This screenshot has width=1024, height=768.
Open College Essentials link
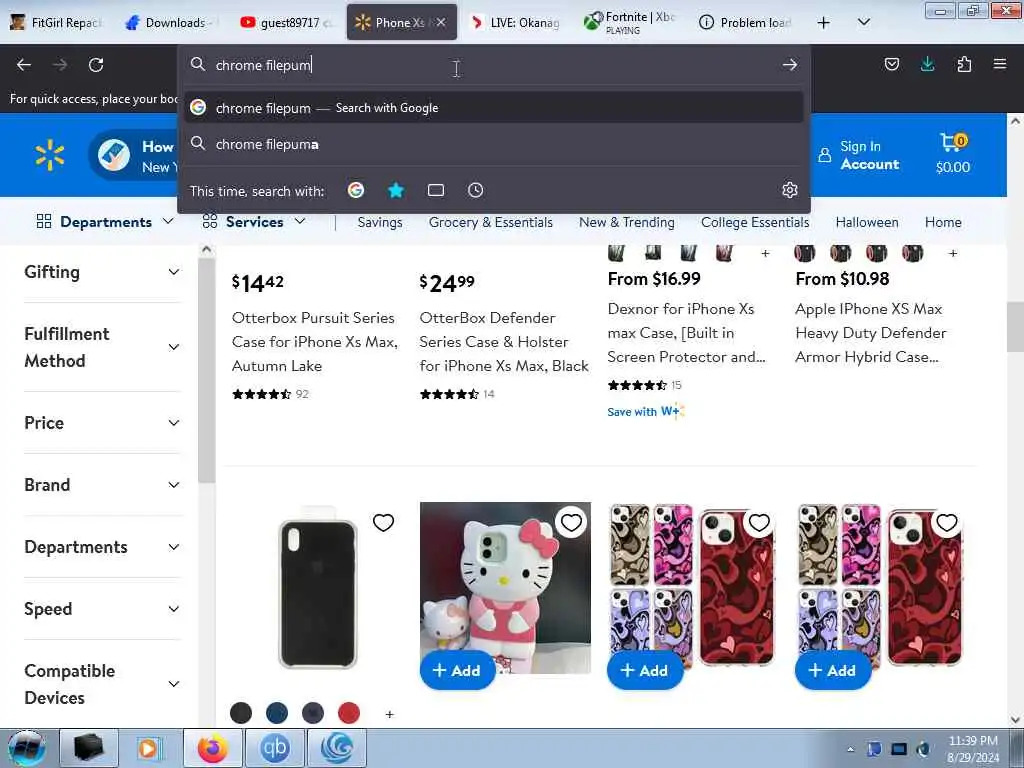point(755,222)
